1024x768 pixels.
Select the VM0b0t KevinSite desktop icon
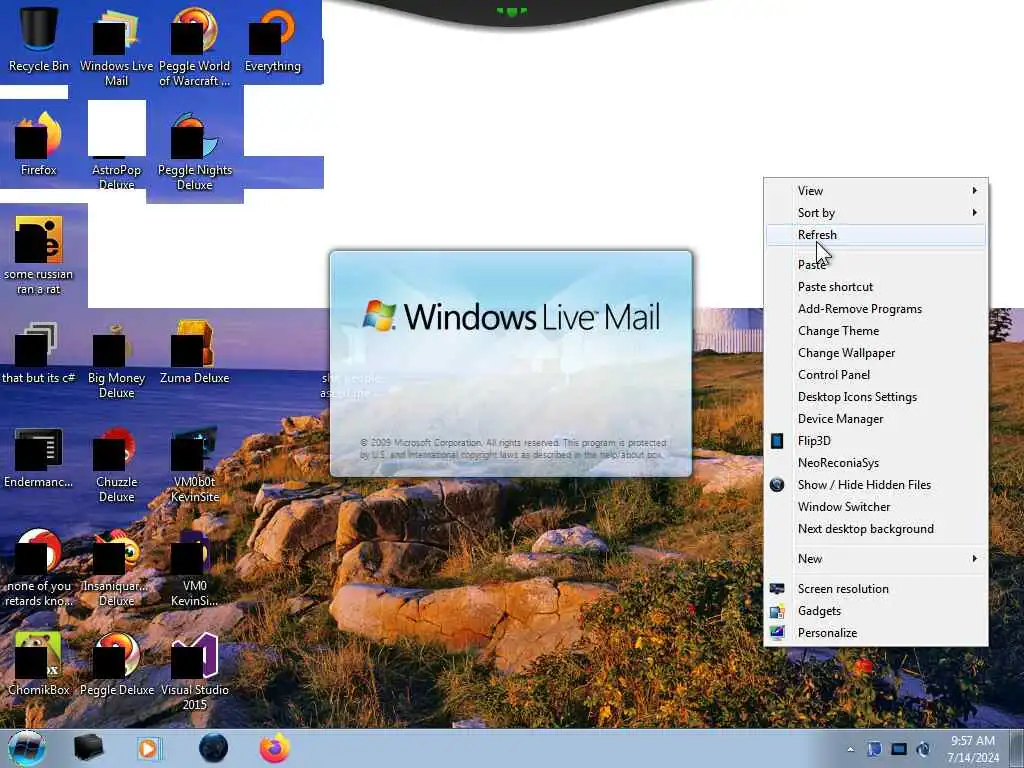[x=195, y=464]
